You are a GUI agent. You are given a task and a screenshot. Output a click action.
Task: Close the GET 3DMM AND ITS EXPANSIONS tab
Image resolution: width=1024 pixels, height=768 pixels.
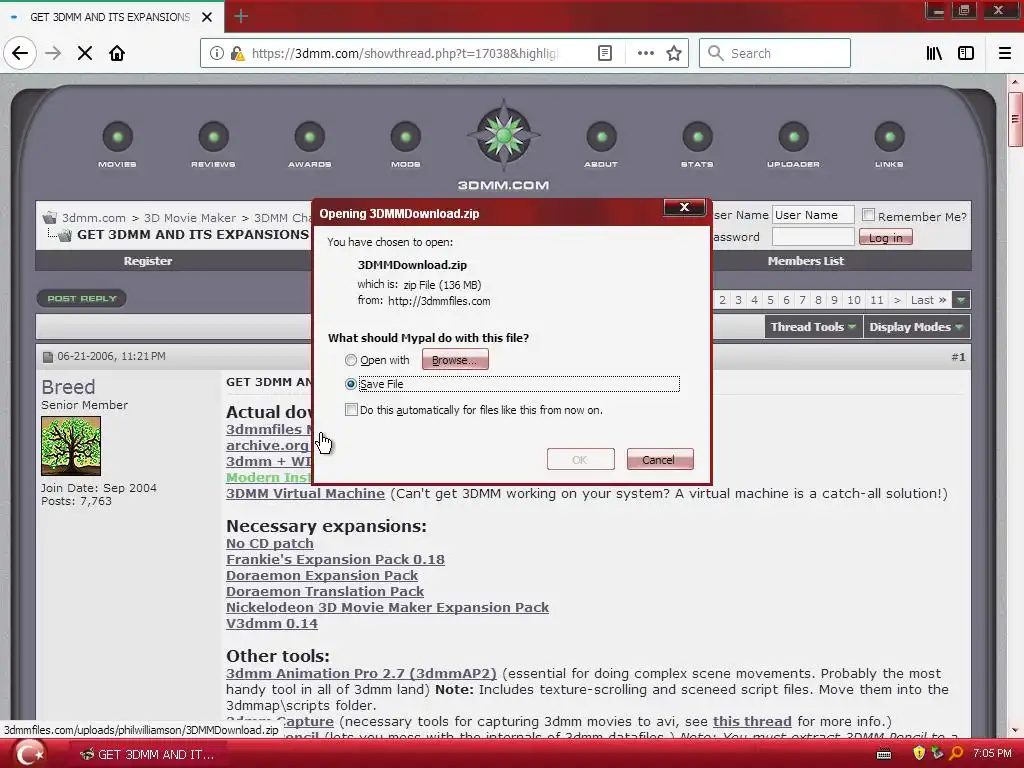coord(207,17)
